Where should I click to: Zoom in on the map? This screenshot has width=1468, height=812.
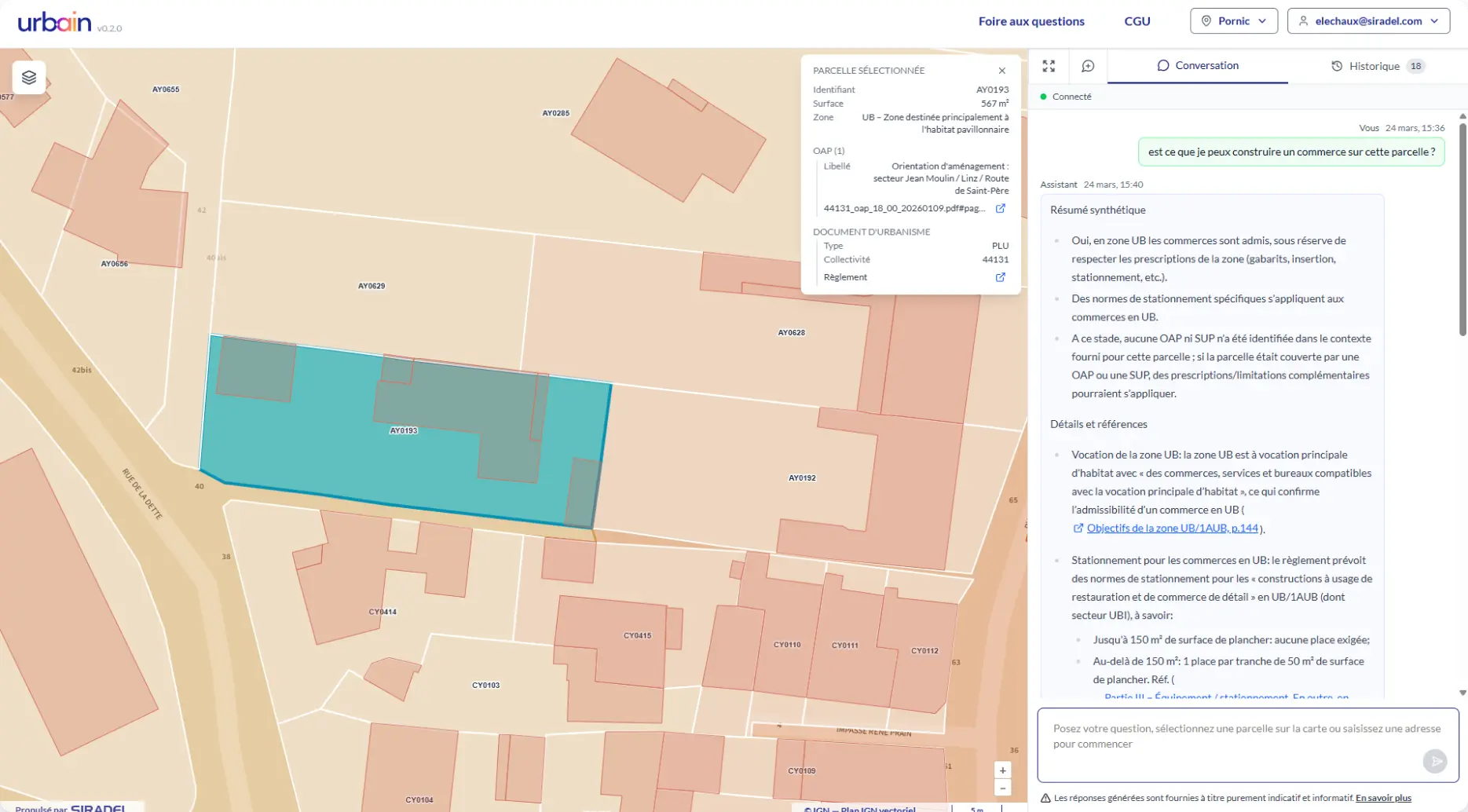[x=1002, y=770]
